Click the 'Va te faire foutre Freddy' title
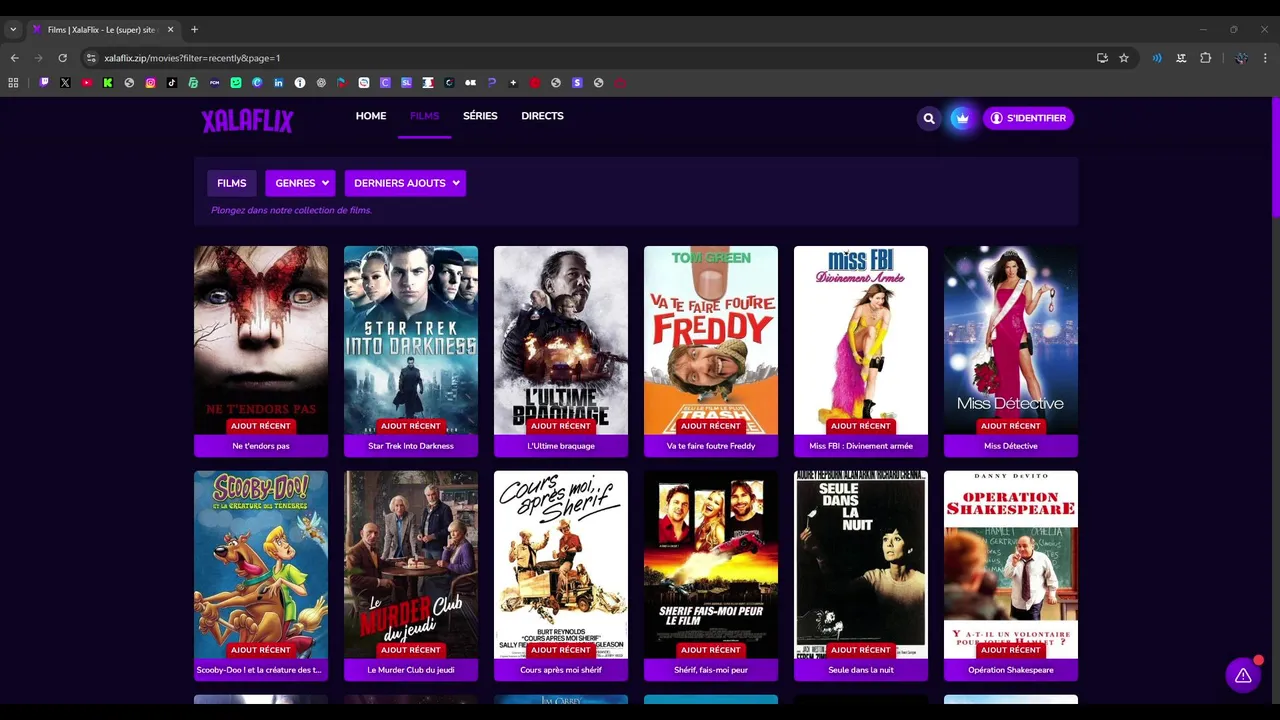The width and height of the screenshot is (1280, 720). click(711, 446)
